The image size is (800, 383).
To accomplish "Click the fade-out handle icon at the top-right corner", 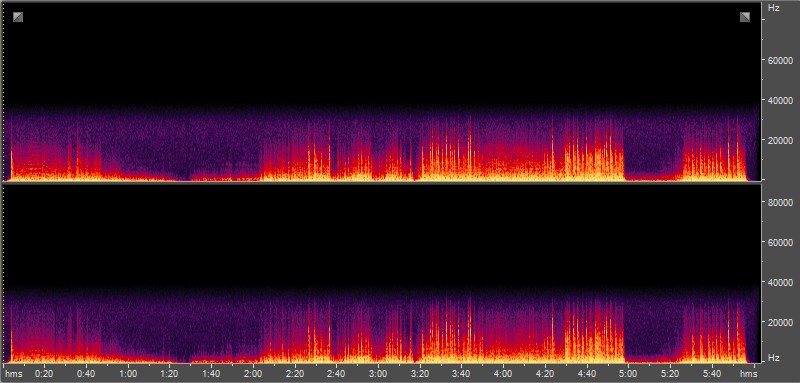I will (x=745, y=17).
